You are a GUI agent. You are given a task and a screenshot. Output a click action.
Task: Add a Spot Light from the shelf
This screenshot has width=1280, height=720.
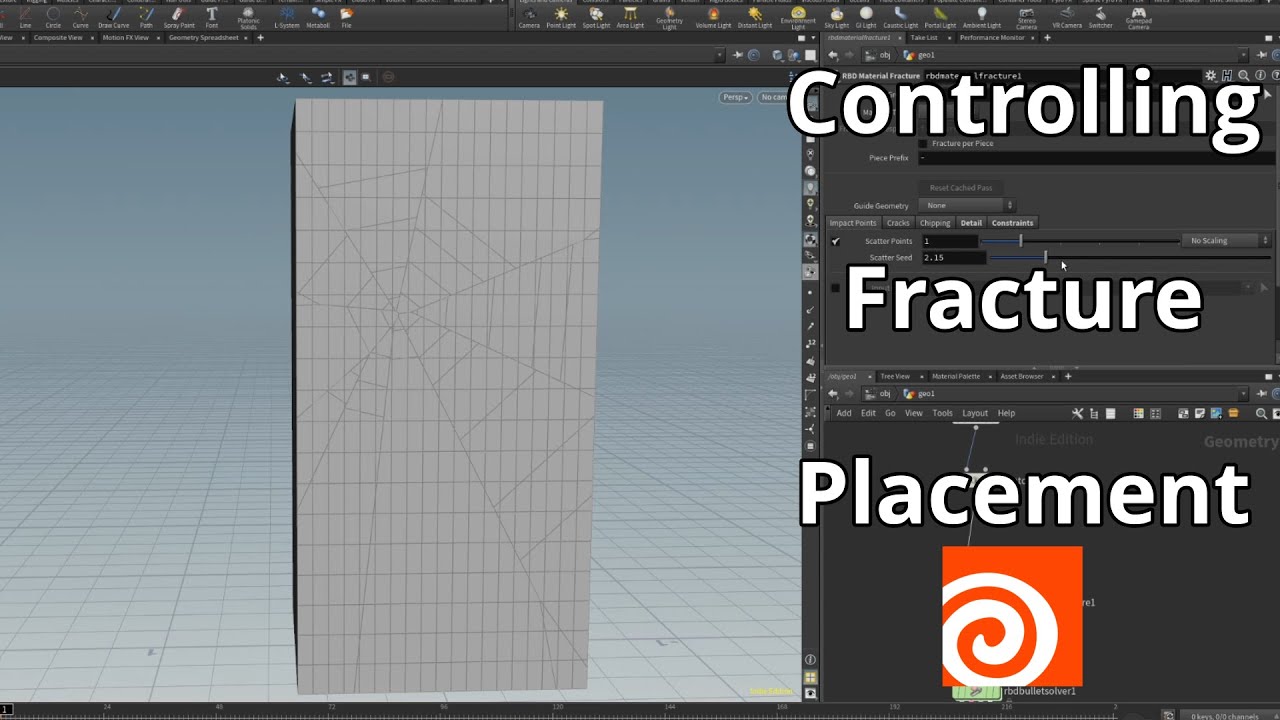click(596, 17)
